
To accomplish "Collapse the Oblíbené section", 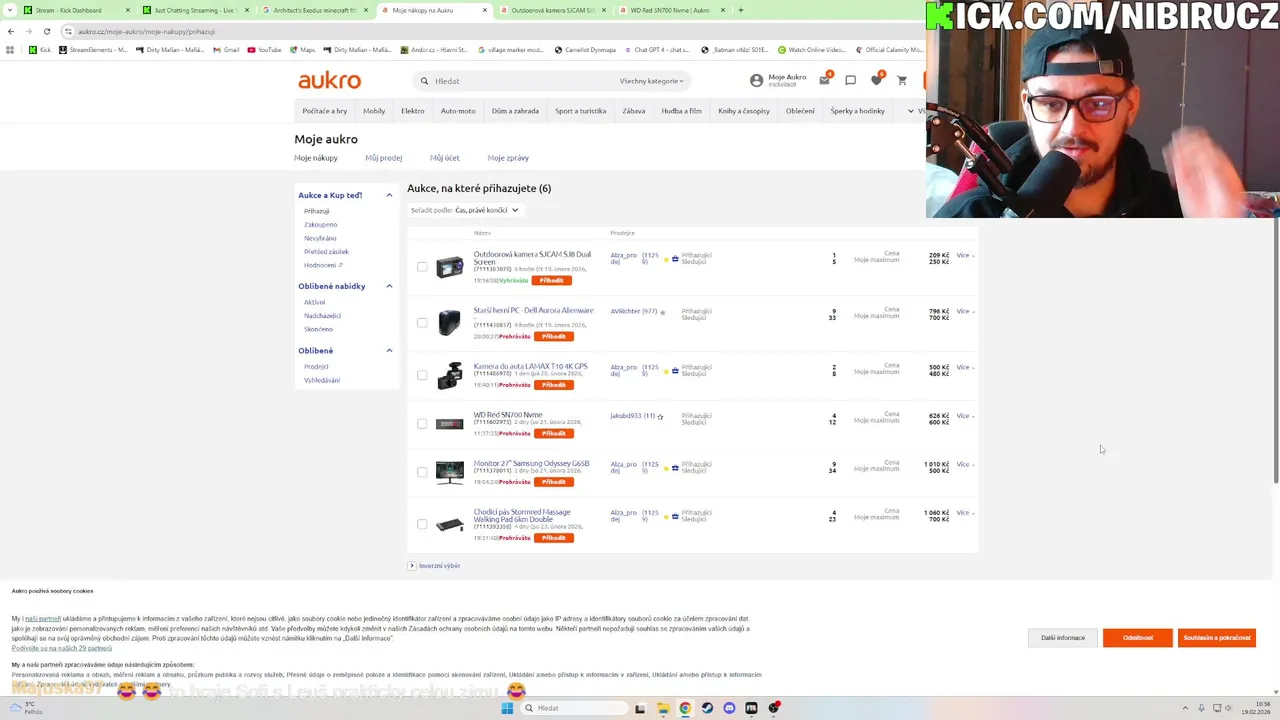I will [389, 350].
